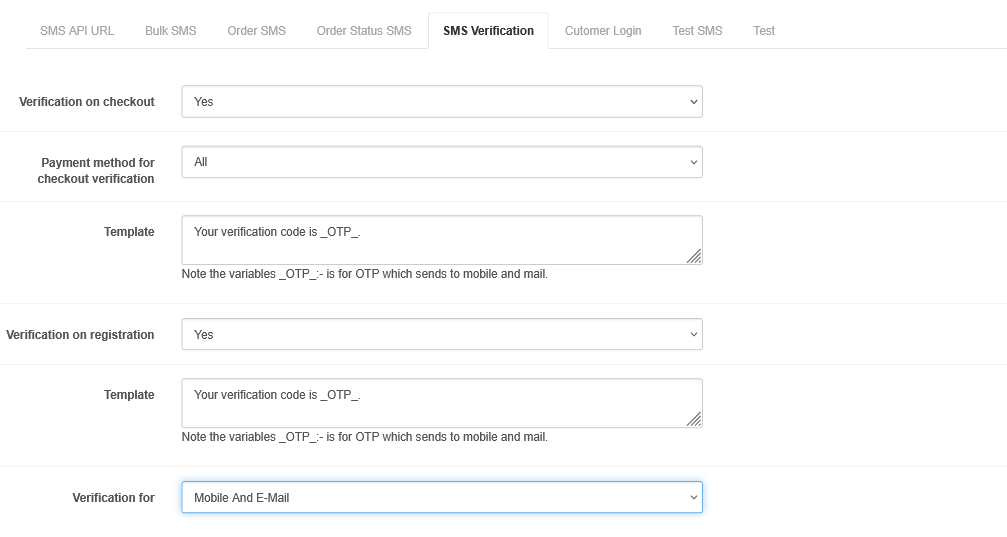Open the Order Status SMS tab
1007x537 pixels.
pos(364,31)
